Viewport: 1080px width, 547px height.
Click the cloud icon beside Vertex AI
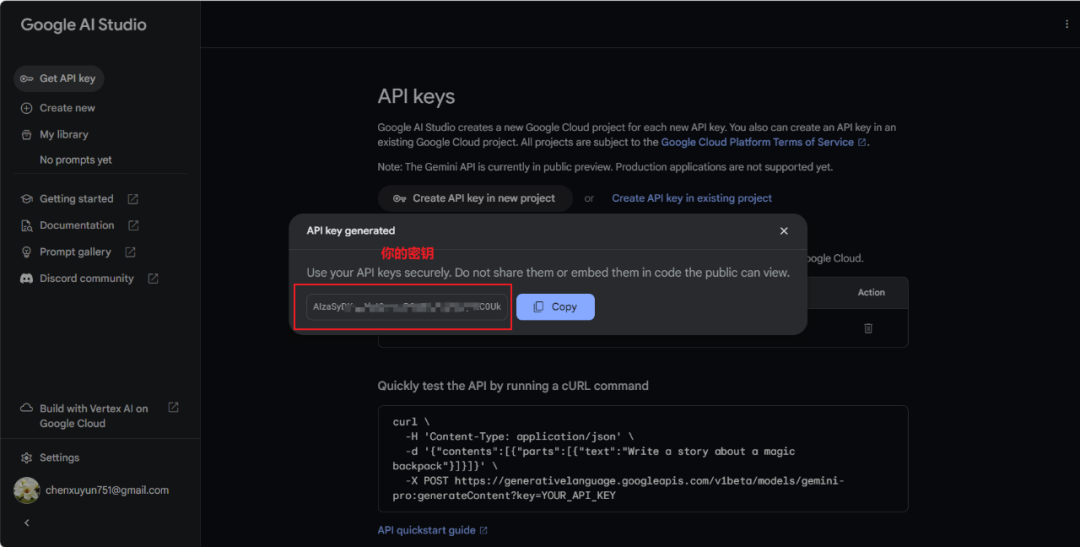tap(26, 408)
